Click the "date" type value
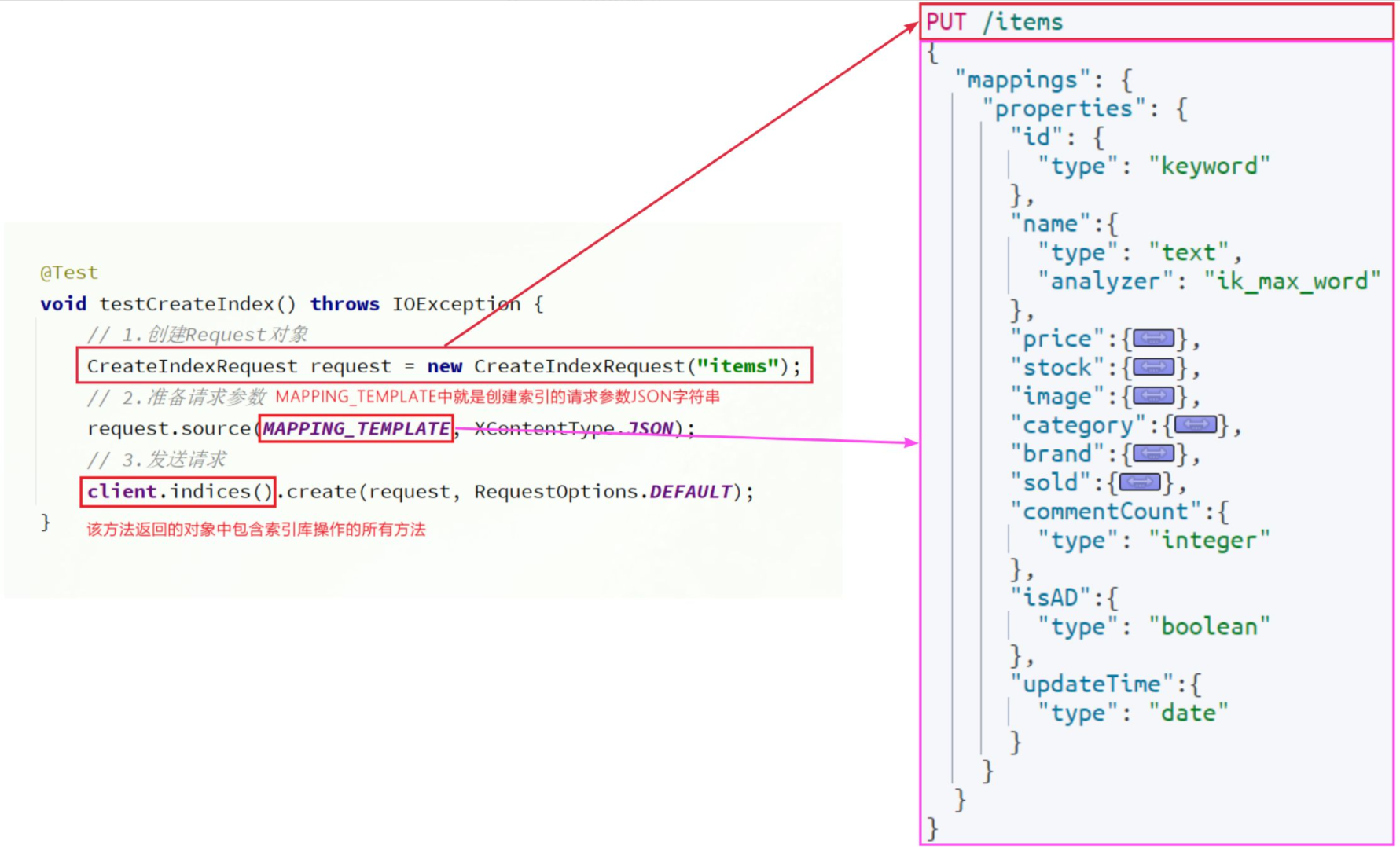Image resolution: width=1400 pixels, height=847 pixels. [x=1188, y=713]
